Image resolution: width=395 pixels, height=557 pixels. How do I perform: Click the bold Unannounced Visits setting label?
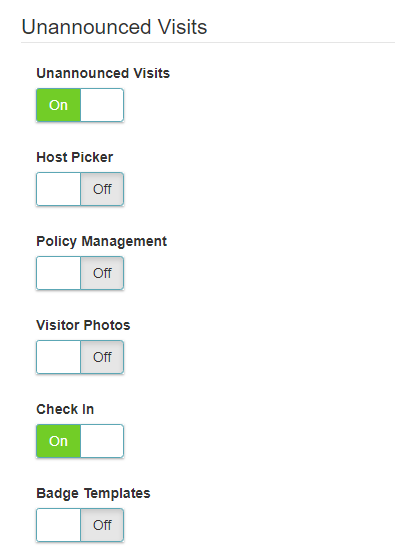(x=103, y=73)
